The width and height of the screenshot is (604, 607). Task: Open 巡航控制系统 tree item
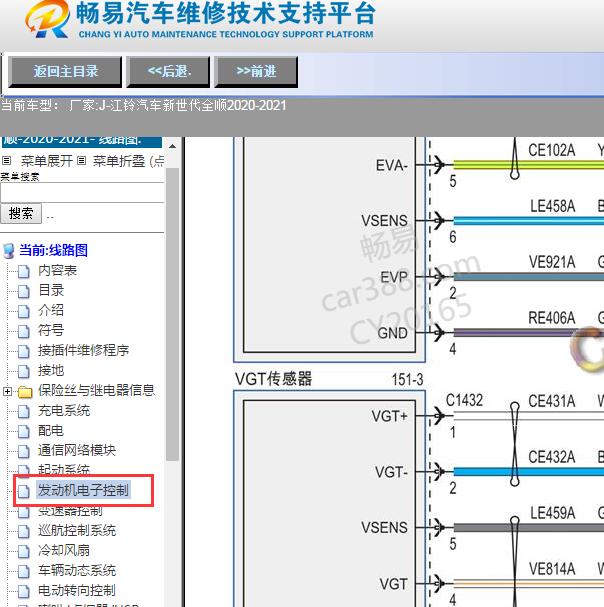click(77, 530)
